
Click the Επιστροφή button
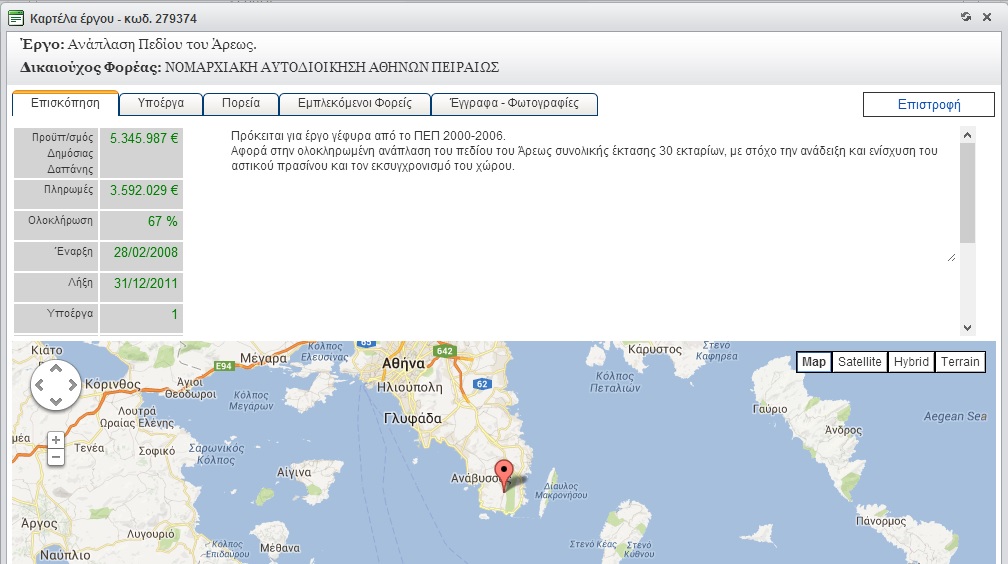pos(929,104)
